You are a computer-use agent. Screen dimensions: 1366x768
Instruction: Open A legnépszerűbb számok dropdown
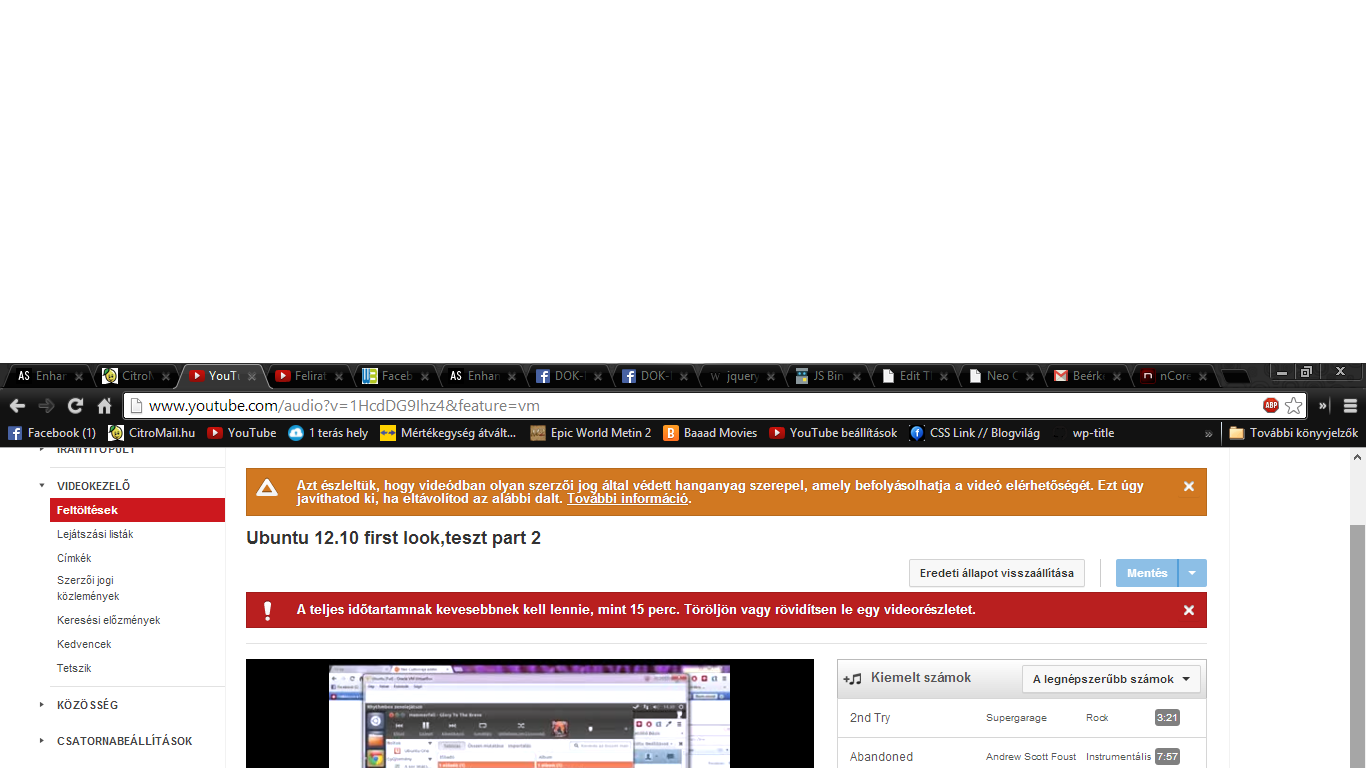pos(1111,679)
